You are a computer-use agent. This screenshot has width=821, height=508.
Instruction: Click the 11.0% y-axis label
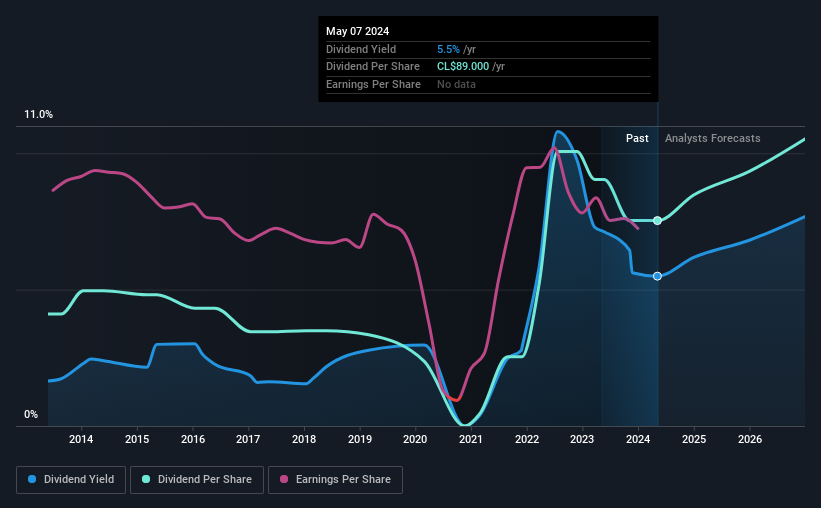coord(38,115)
